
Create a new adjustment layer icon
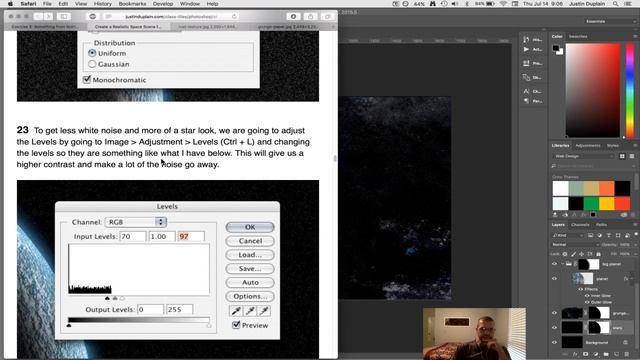[596, 354]
